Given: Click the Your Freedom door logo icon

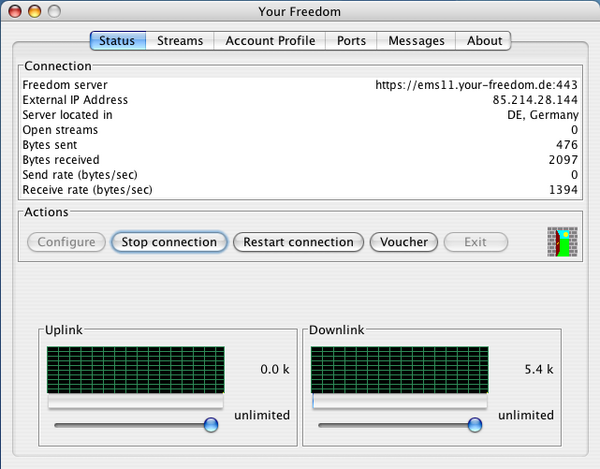Looking at the screenshot, I should click(562, 242).
